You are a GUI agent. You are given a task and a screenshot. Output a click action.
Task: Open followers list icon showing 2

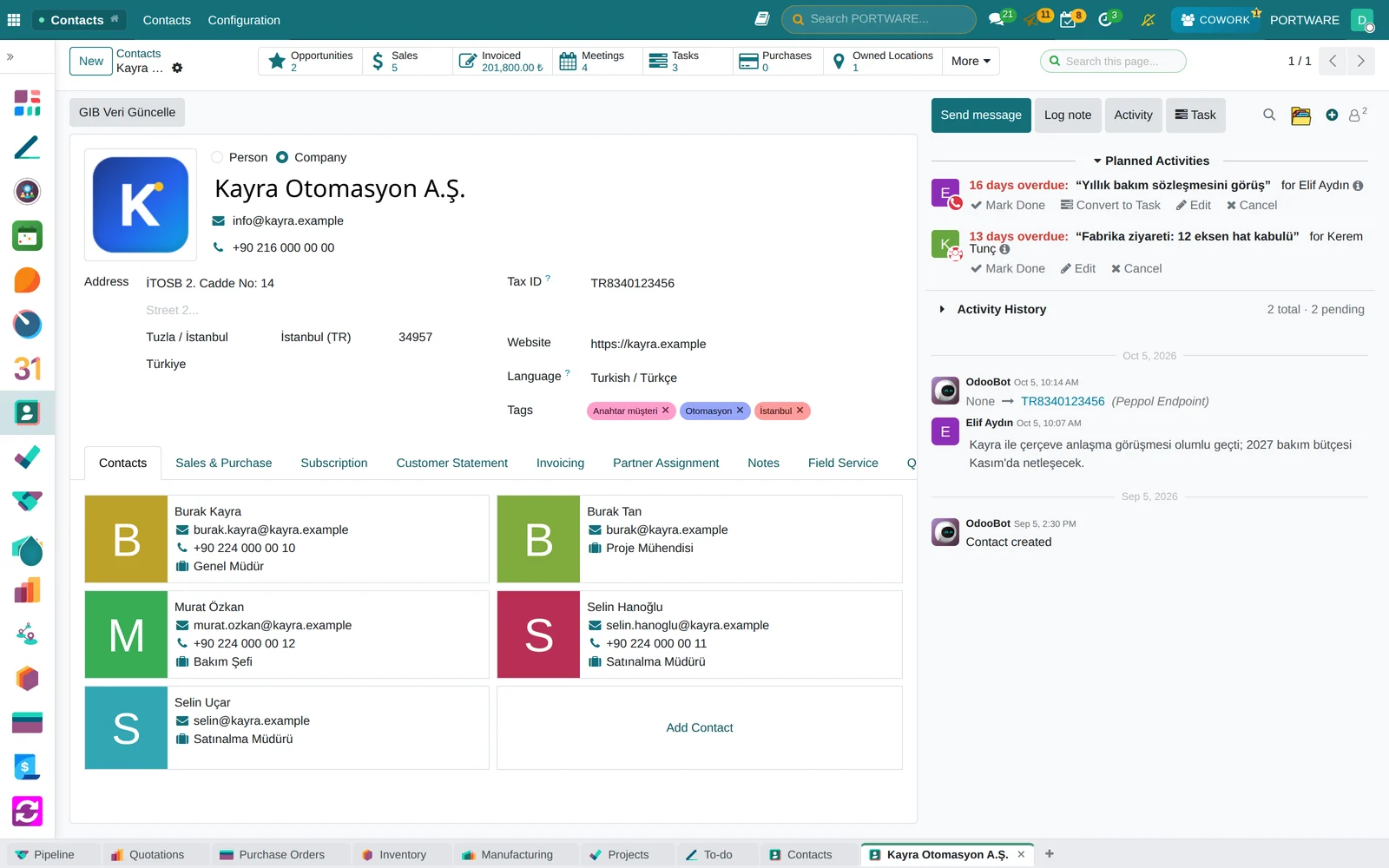1358,115
